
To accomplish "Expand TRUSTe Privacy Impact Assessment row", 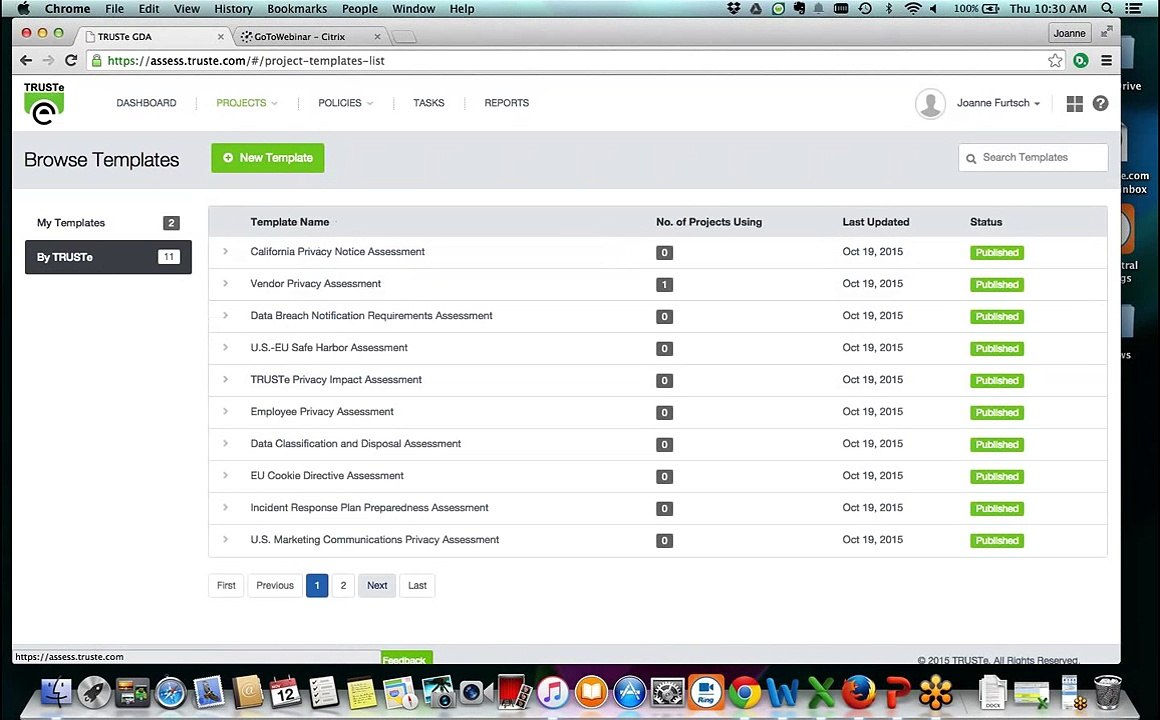I will coord(226,379).
